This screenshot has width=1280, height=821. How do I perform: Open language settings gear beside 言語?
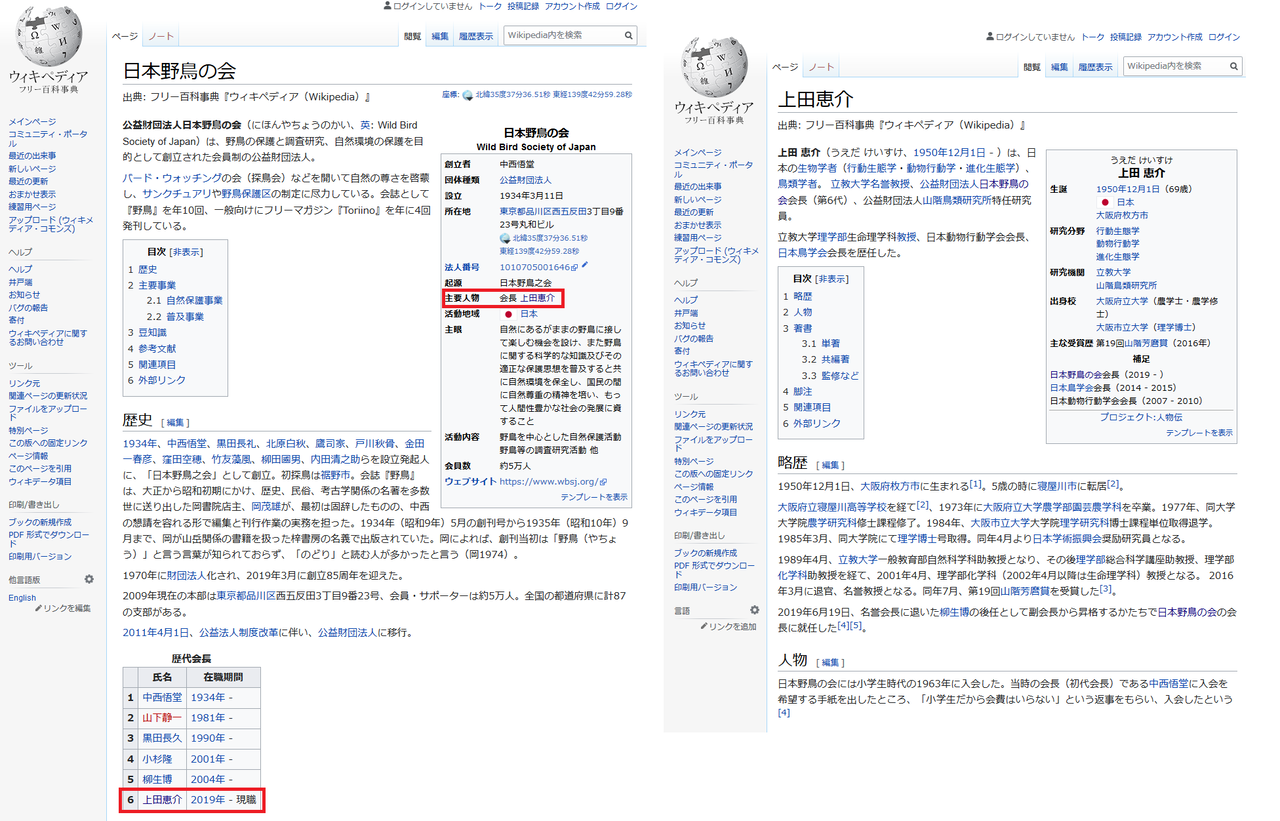754,610
